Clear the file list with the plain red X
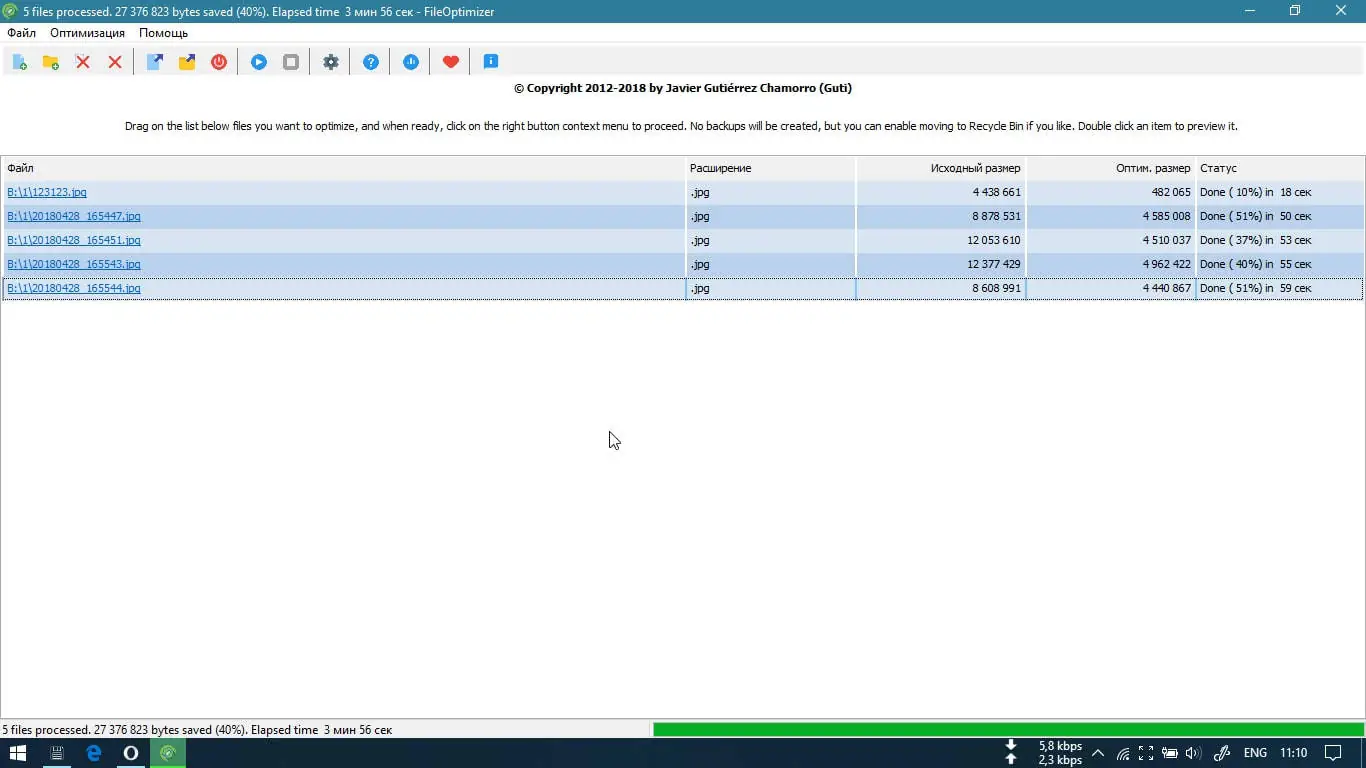Screen dimensions: 1366x768 (115, 62)
